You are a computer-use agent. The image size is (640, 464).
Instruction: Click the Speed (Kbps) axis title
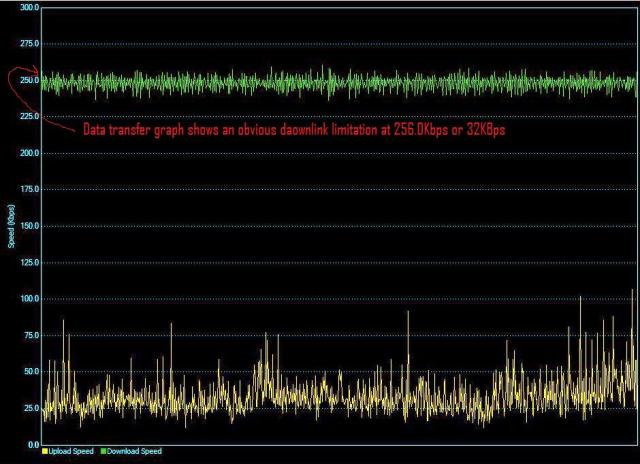click(11, 226)
